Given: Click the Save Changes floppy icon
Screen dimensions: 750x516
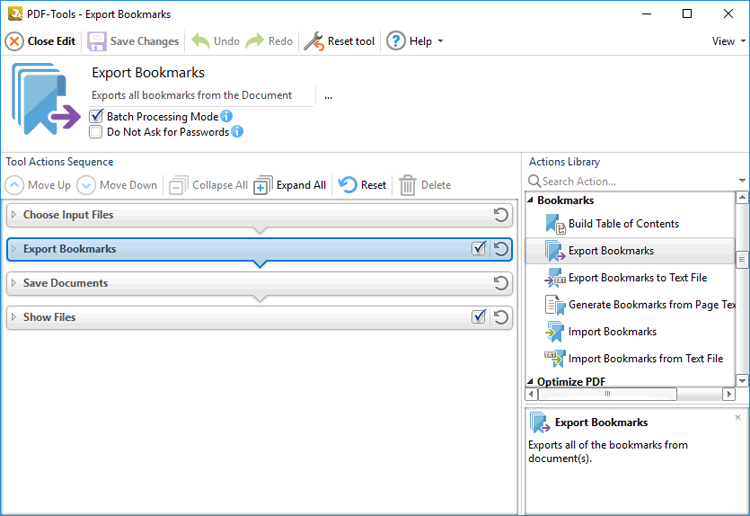Looking at the screenshot, I should tap(97, 42).
